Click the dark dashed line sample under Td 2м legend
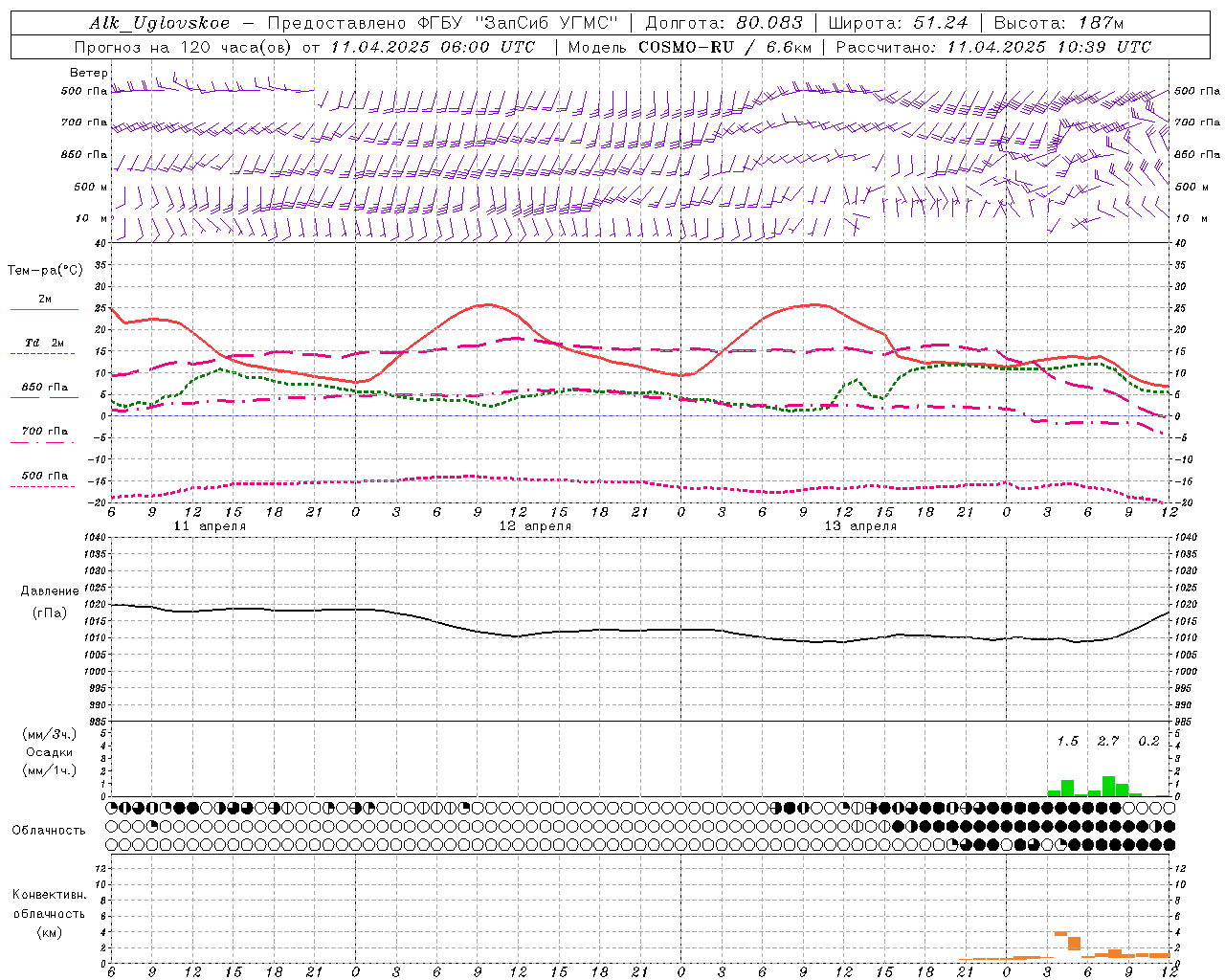1225x980 pixels. [42, 353]
